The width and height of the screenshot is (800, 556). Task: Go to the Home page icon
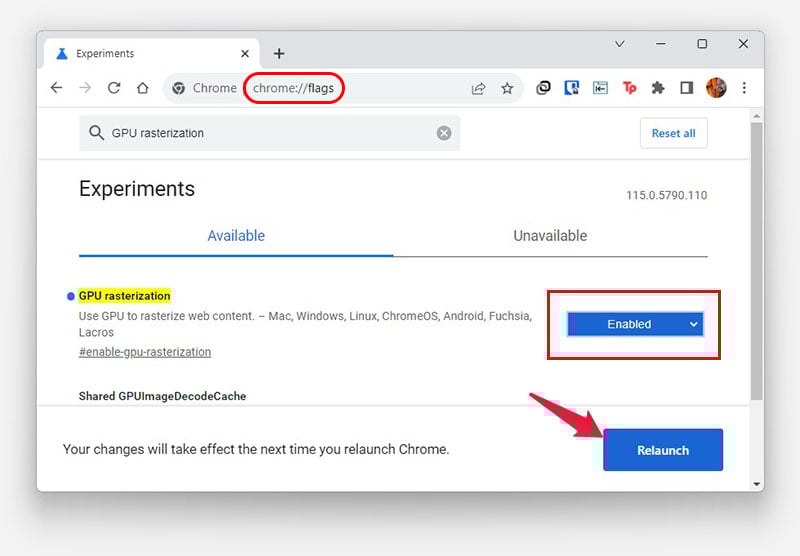(143, 88)
